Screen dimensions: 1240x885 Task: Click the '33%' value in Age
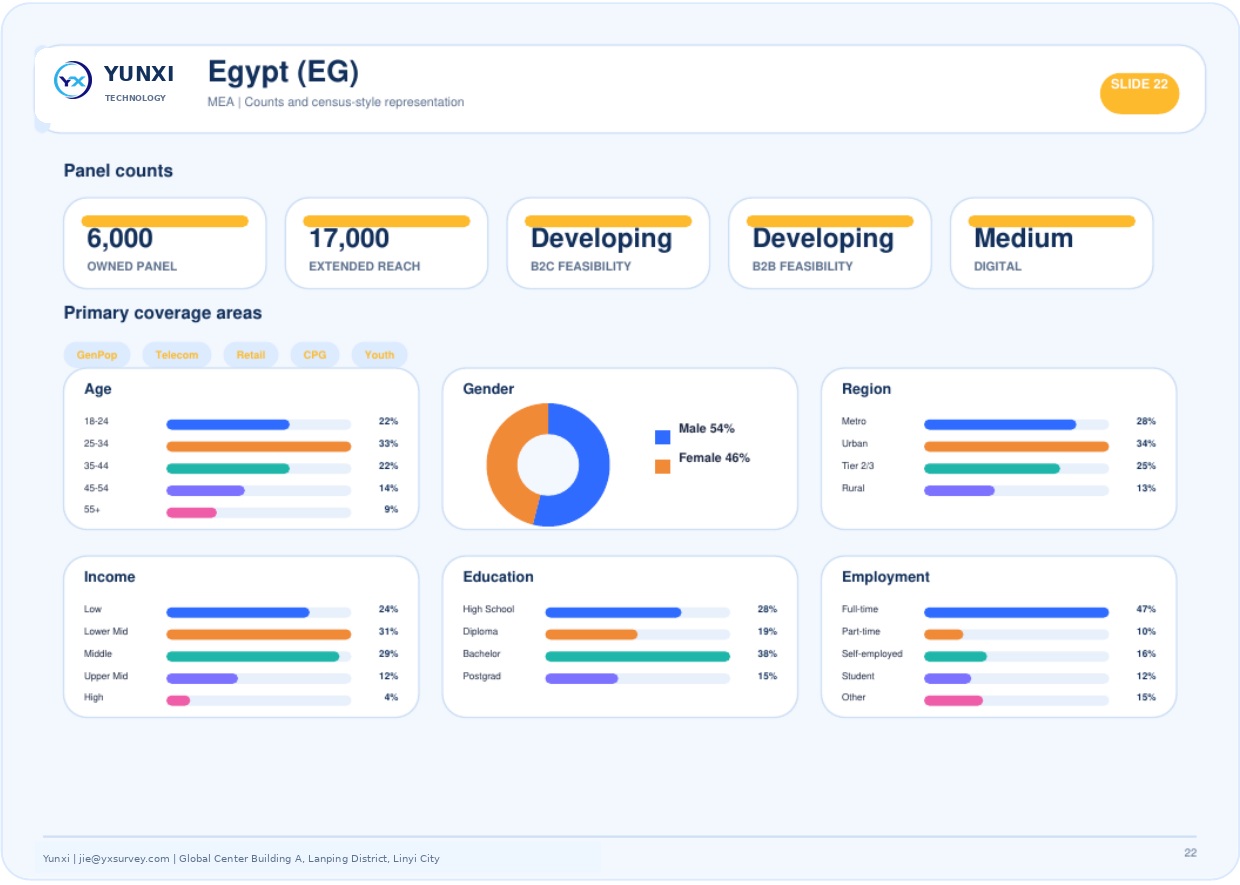tap(389, 444)
